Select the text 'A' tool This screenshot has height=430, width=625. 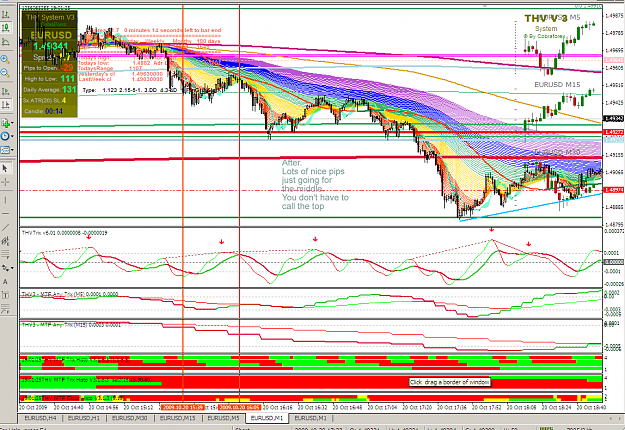(x=6, y=282)
